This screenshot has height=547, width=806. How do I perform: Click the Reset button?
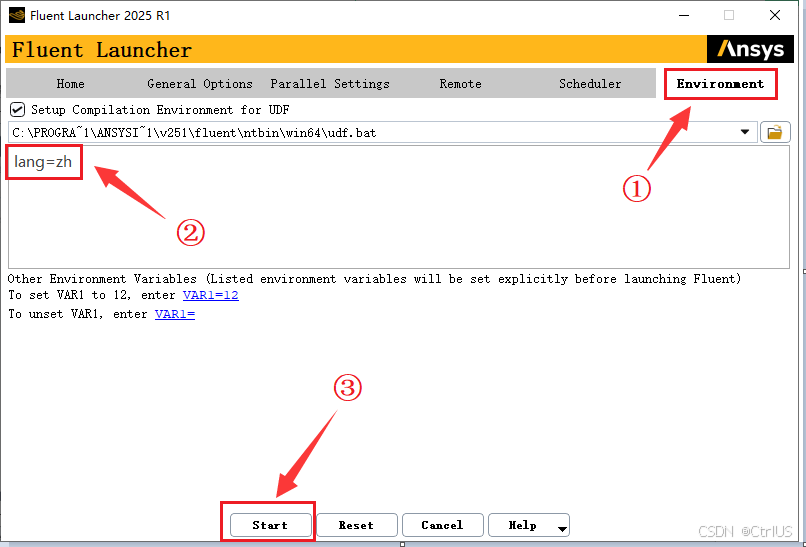tap(356, 525)
